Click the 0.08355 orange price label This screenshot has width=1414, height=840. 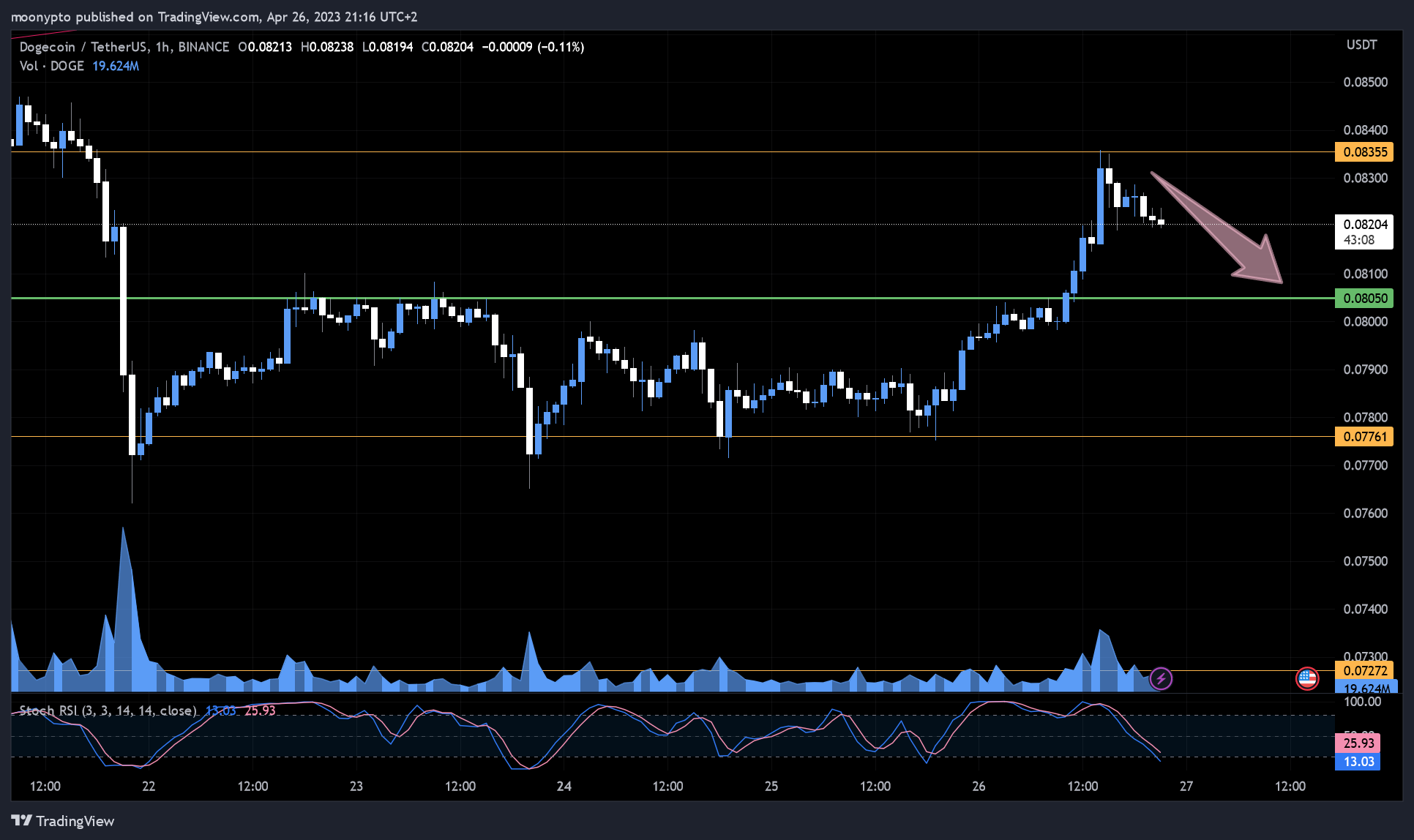(x=1364, y=152)
